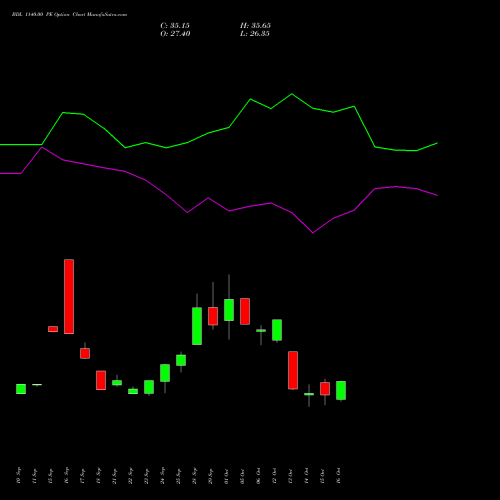Select the high value "H: 35.65"
500x500 pixels.
click(255, 26)
